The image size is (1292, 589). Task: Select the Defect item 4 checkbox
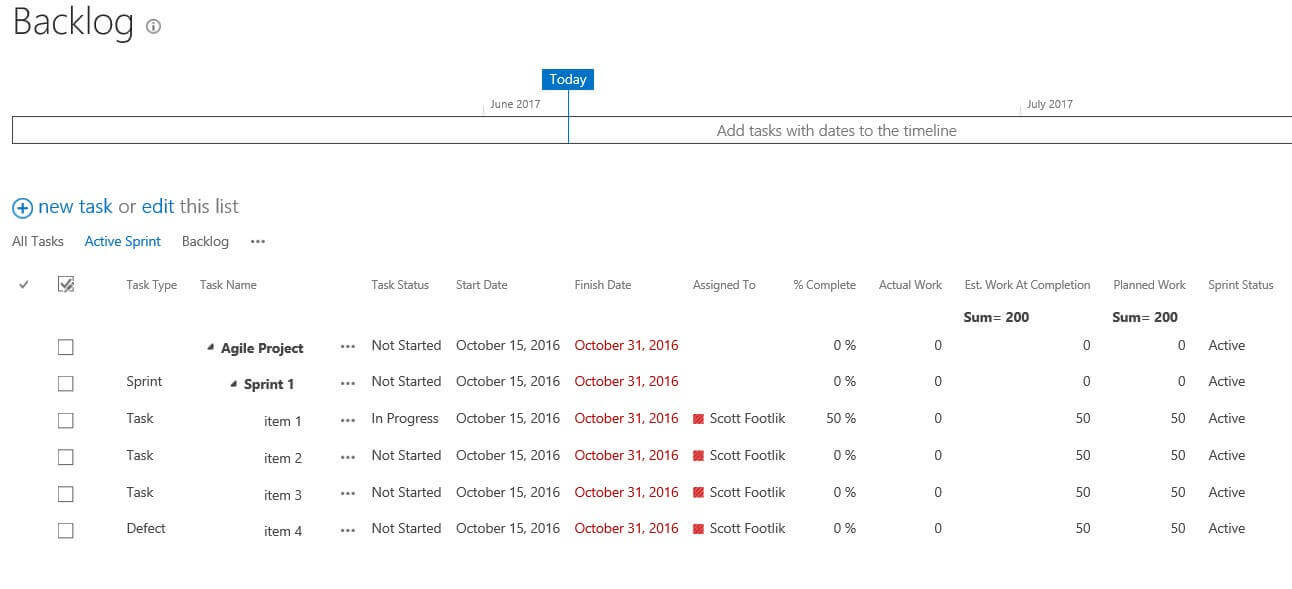coord(66,531)
